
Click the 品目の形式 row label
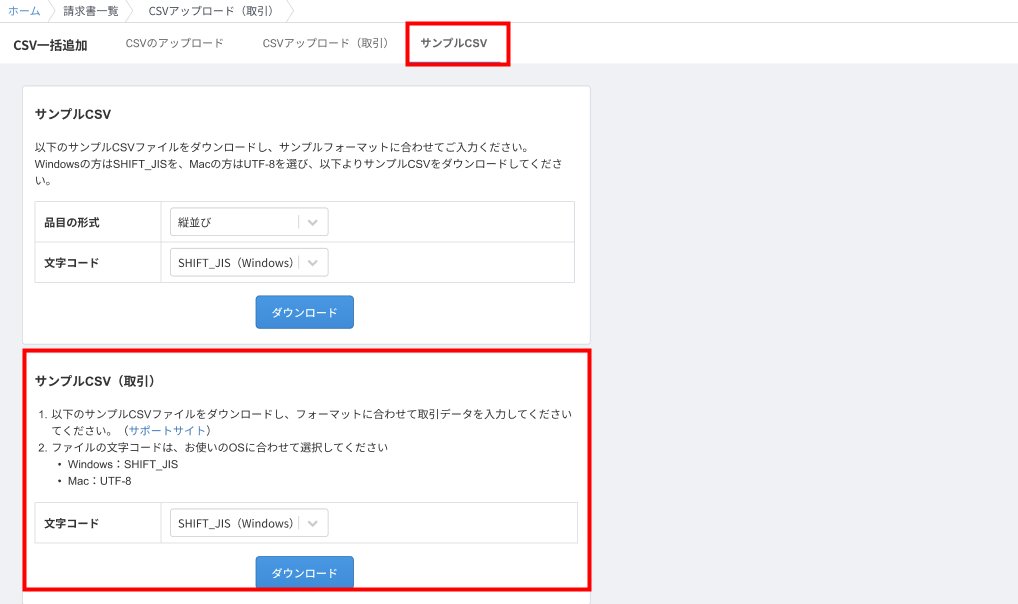pyautogui.click(x=72, y=223)
